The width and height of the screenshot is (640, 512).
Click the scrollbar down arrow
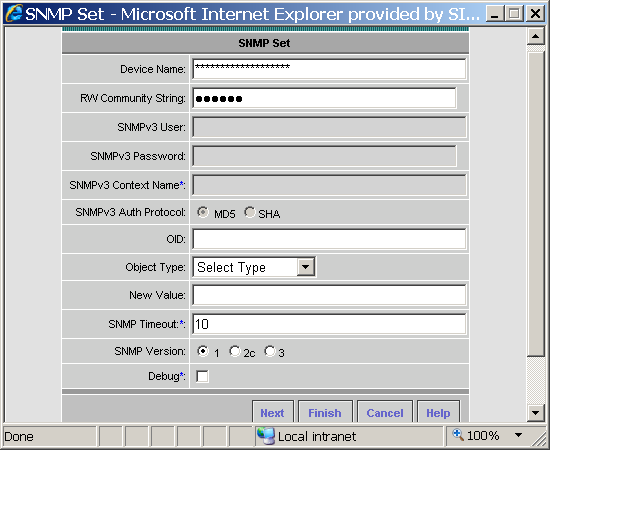pyautogui.click(x=536, y=412)
